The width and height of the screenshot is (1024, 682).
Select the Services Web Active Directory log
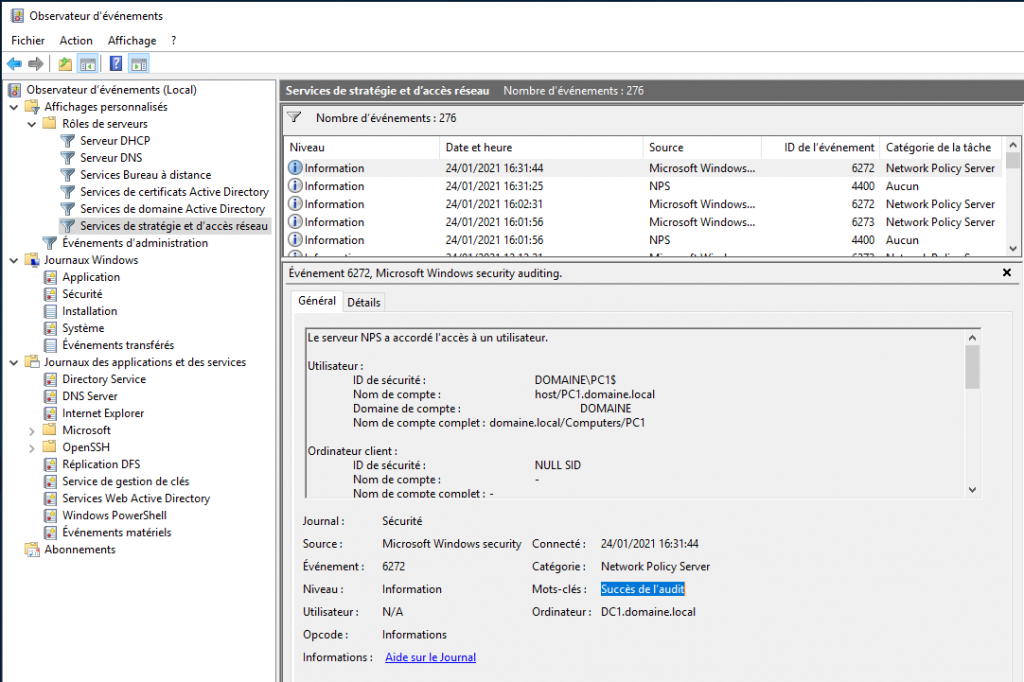tap(136, 498)
